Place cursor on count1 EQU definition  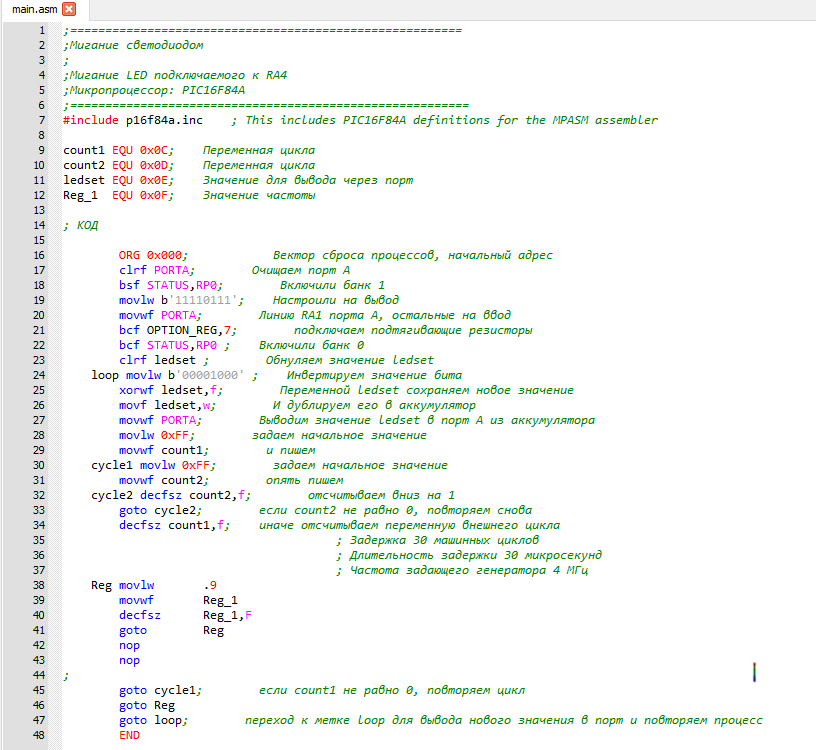[x=83, y=150]
